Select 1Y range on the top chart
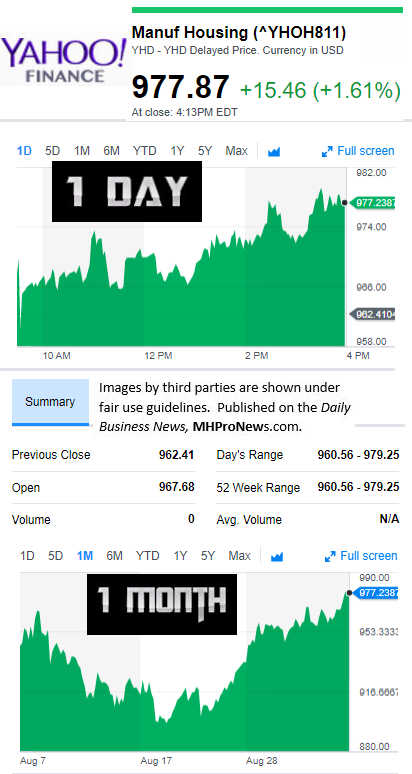The height and width of the screenshot is (774, 412). 177,151
